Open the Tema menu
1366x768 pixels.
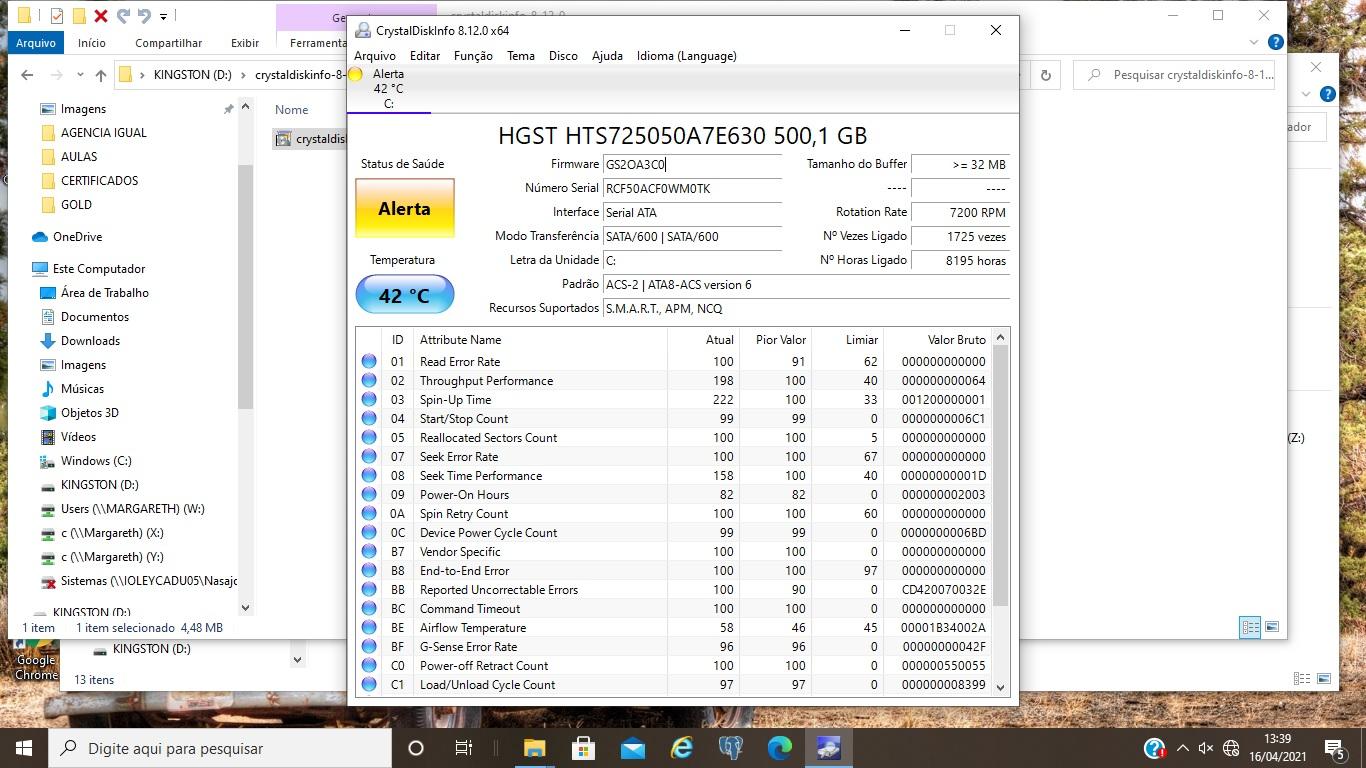pos(521,56)
